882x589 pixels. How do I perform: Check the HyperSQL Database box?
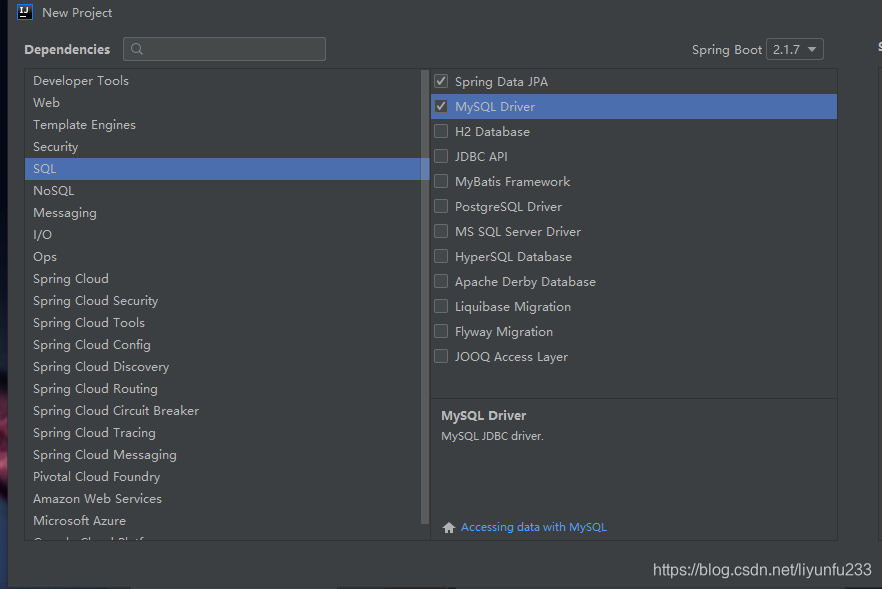click(441, 256)
